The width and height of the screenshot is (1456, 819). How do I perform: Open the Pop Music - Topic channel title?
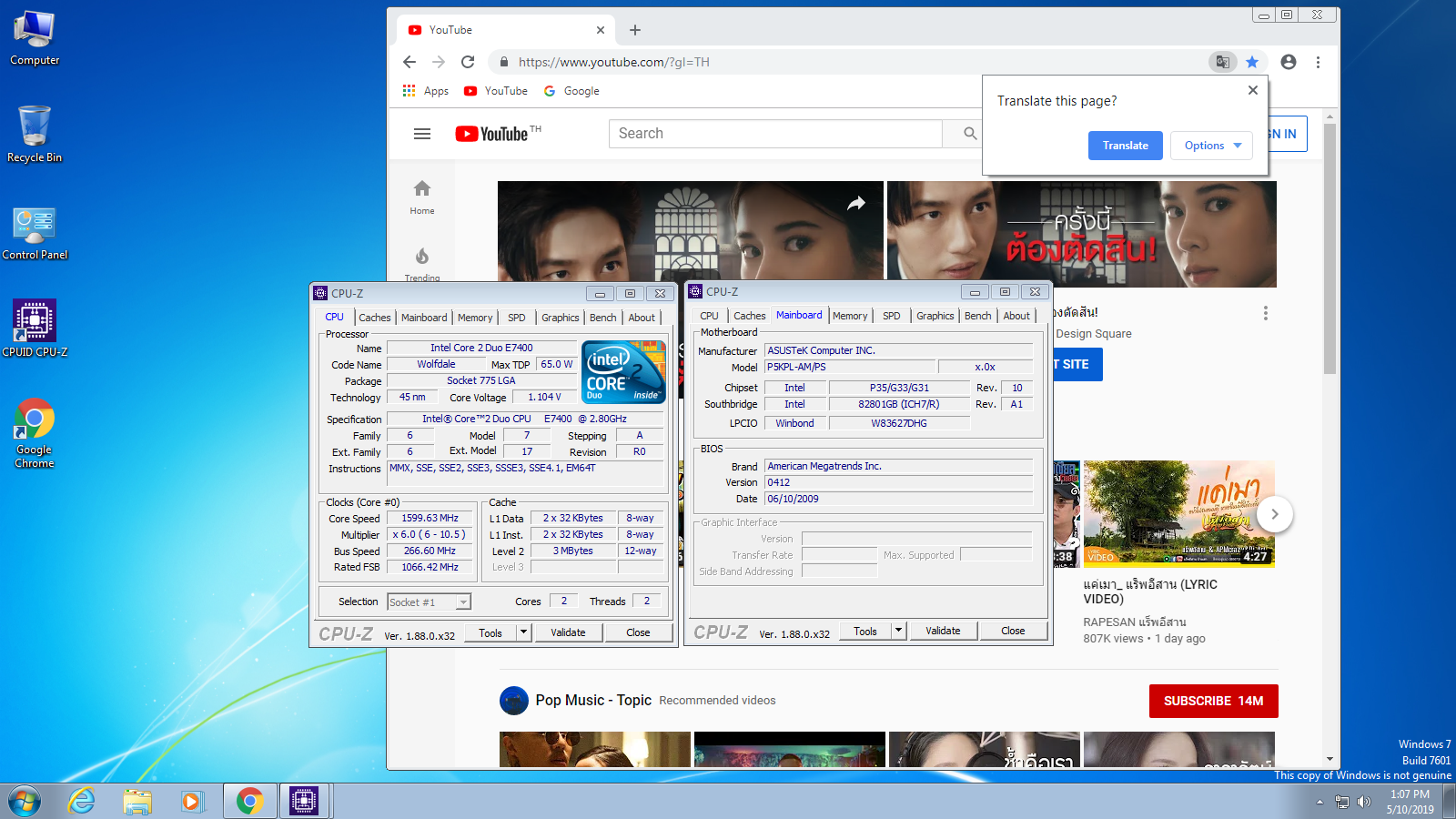593,700
